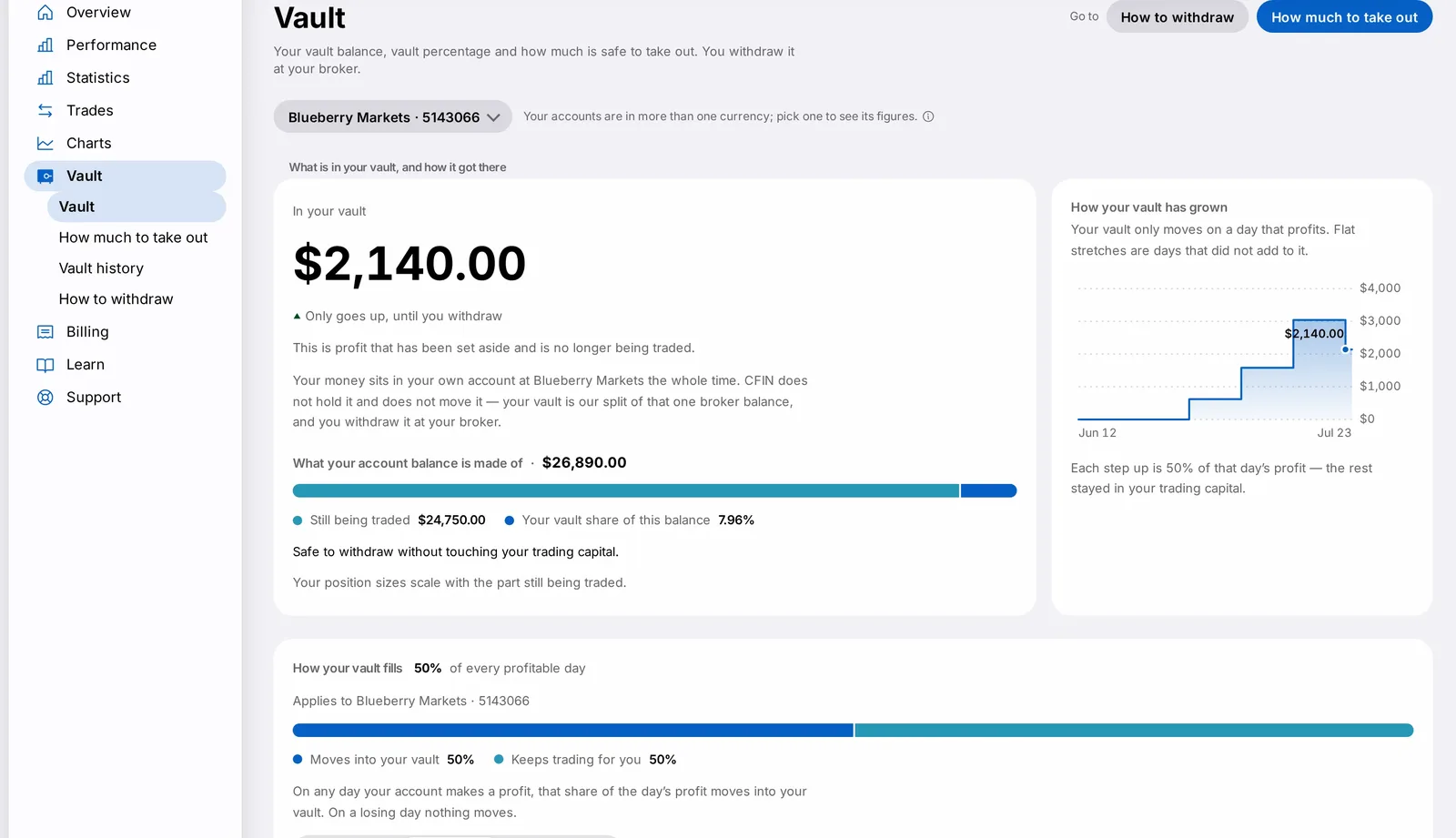Click the Learn book icon

click(45, 365)
